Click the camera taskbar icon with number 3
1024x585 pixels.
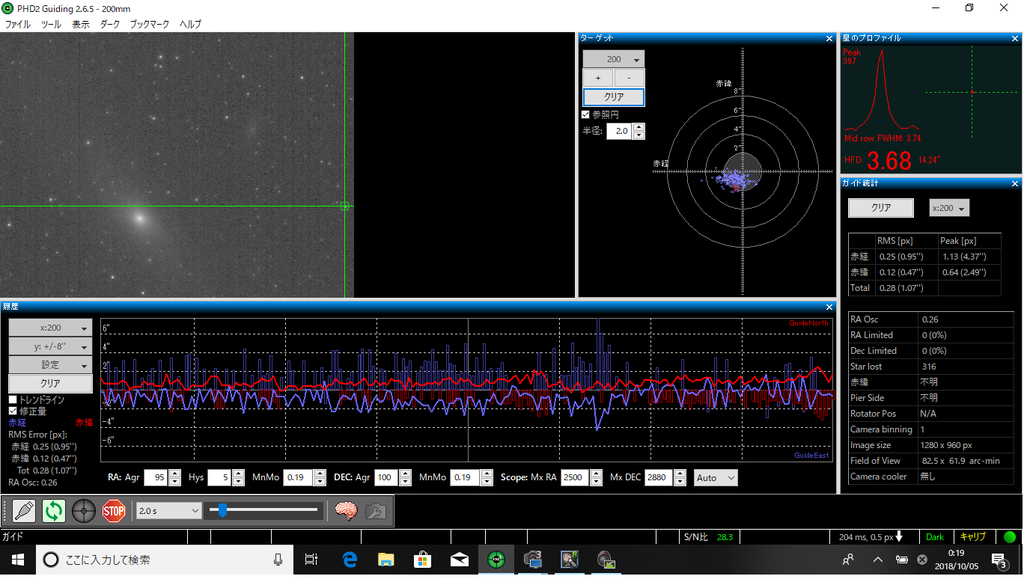point(533,560)
